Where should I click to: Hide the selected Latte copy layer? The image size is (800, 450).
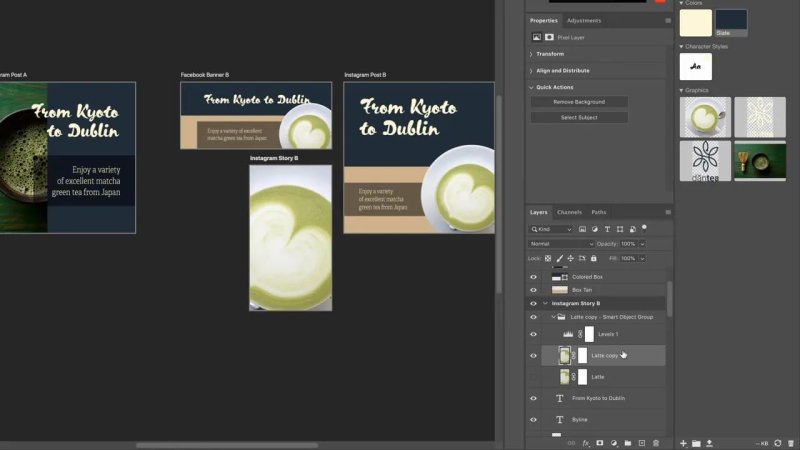click(533, 356)
